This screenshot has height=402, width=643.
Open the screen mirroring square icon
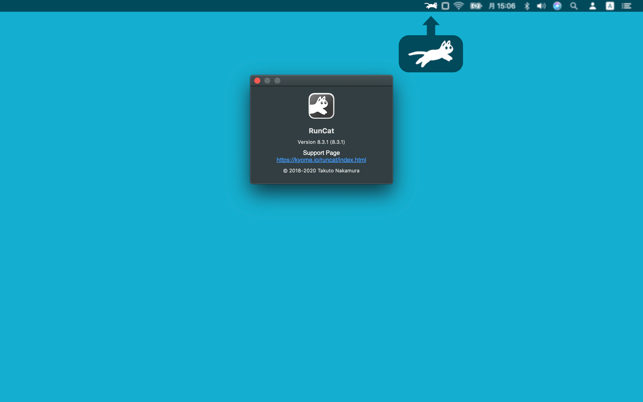pos(445,6)
